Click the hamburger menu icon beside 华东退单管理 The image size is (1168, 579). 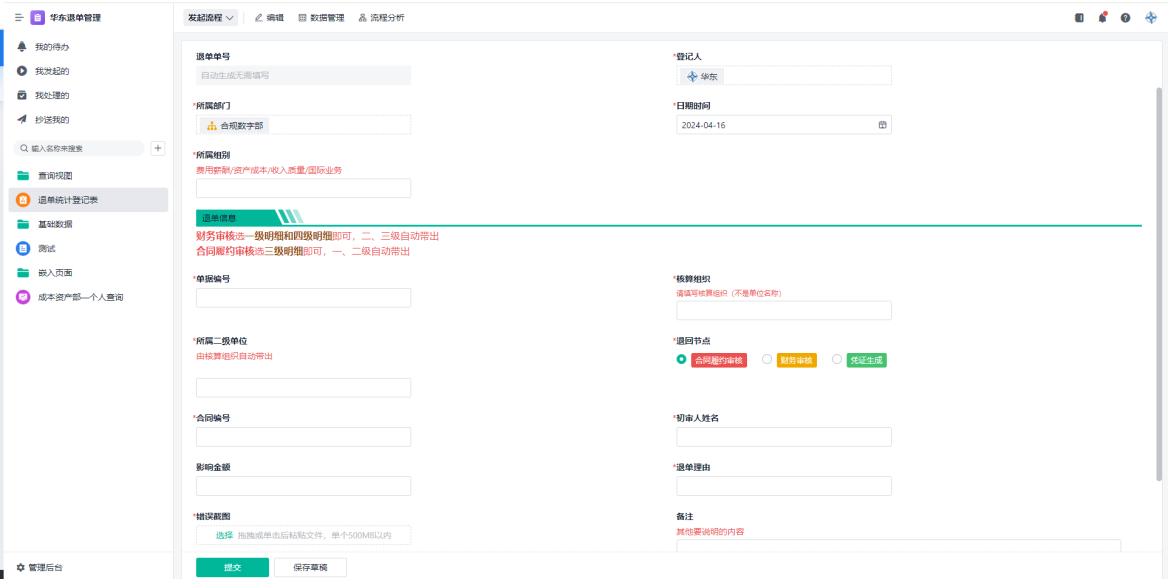tap(18, 18)
